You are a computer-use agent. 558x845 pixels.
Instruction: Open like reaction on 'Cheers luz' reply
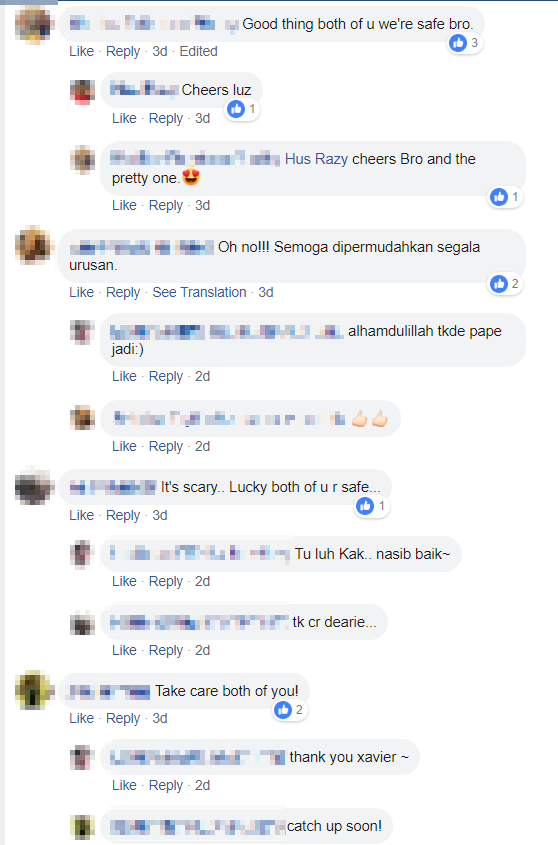[x=242, y=109]
